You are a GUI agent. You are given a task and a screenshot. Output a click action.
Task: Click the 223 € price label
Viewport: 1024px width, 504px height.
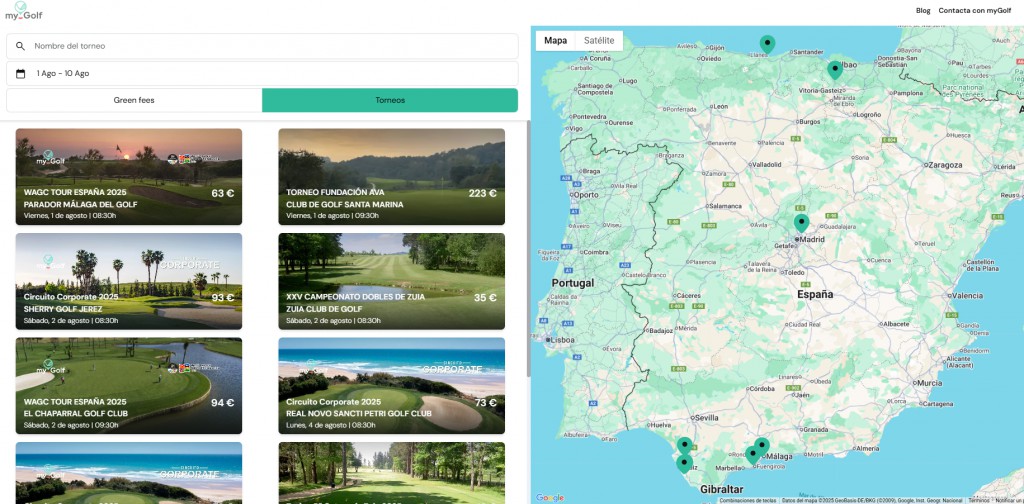pos(483,193)
